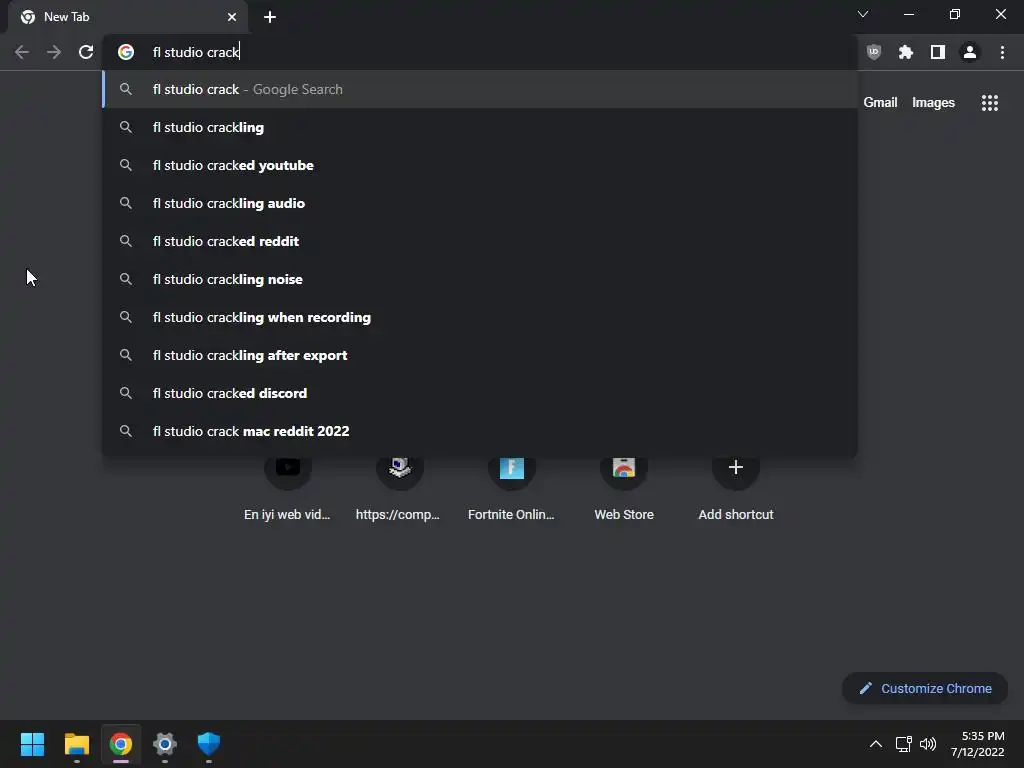Click the volume icon in system tray

(928, 744)
